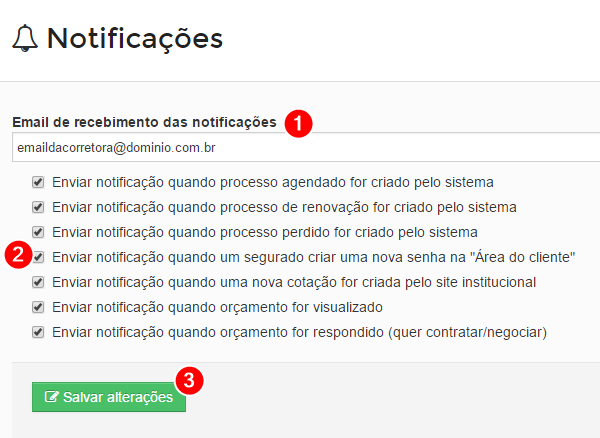Save changes with Salvar alterações button
Image resolution: width=600 pixels, height=438 pixels.
click(109, 397)
